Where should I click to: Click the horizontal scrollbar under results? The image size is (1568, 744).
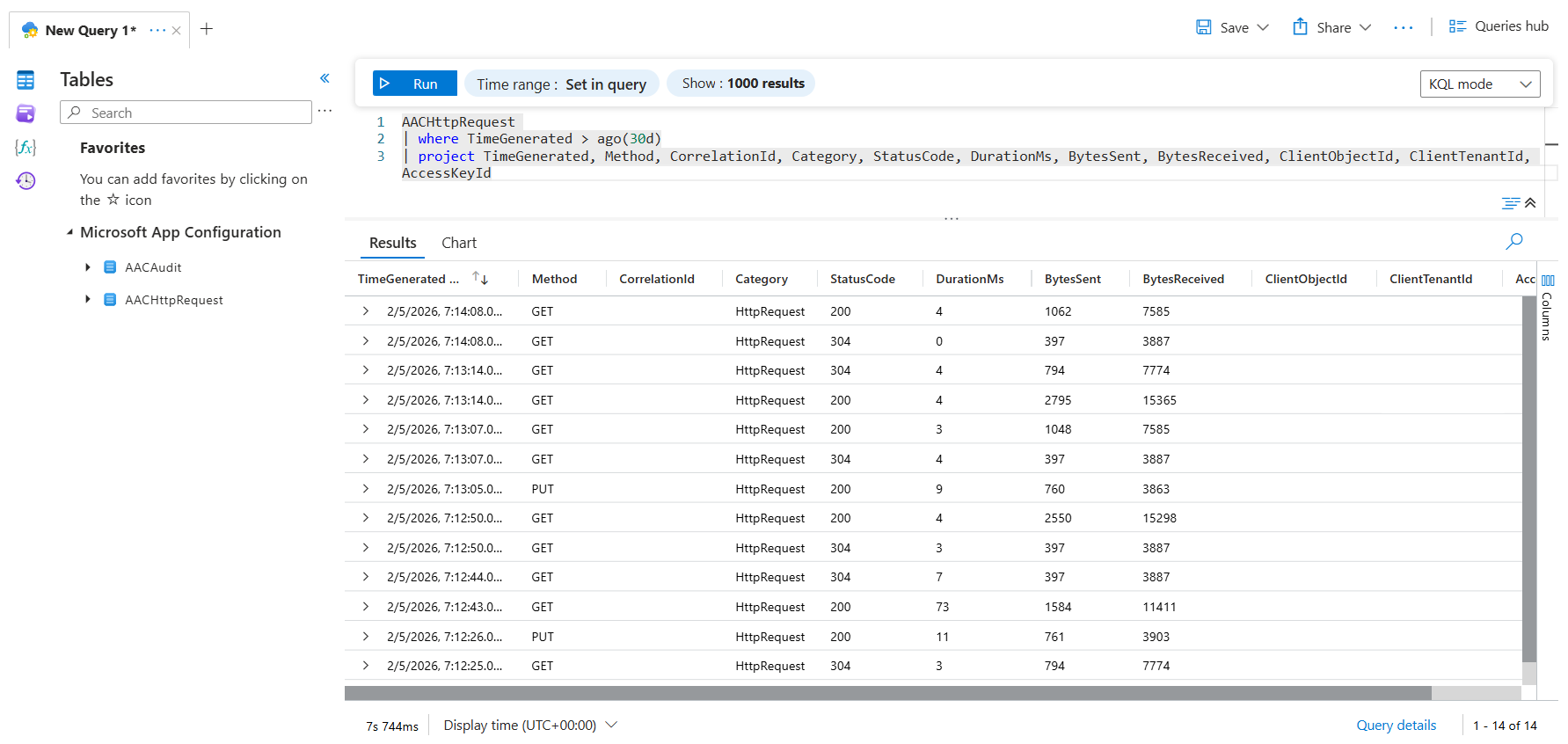point(887,693)
